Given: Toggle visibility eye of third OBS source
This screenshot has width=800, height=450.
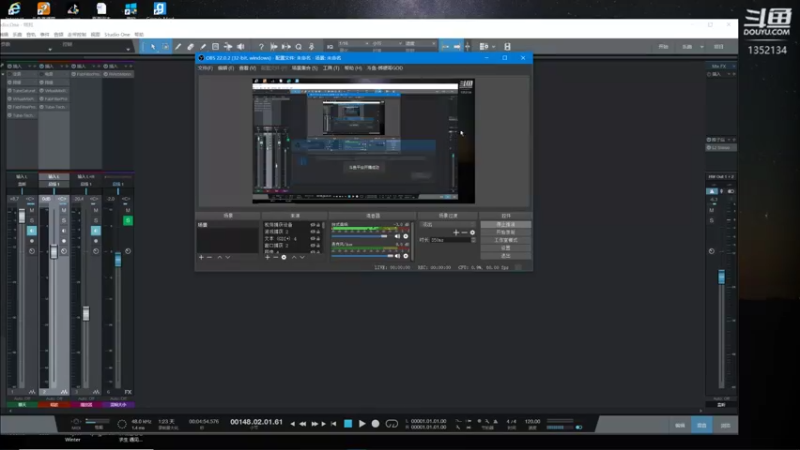Looking at the screenshot, I should (313, 238).
